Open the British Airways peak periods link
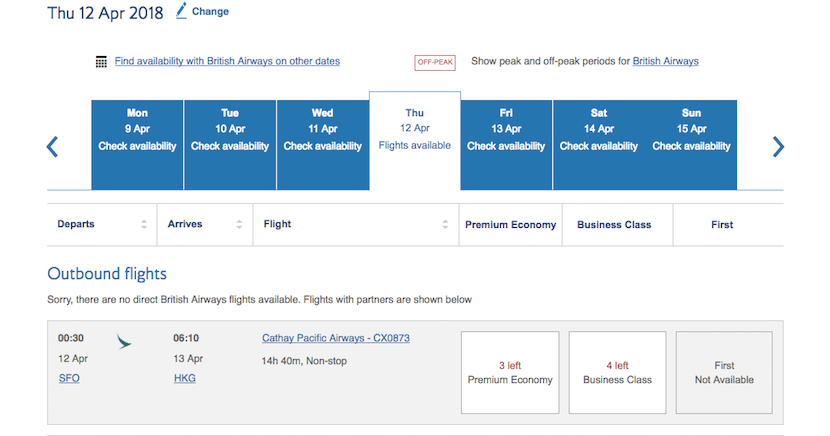Screen dimensions: 830x436 pos(665,61)
